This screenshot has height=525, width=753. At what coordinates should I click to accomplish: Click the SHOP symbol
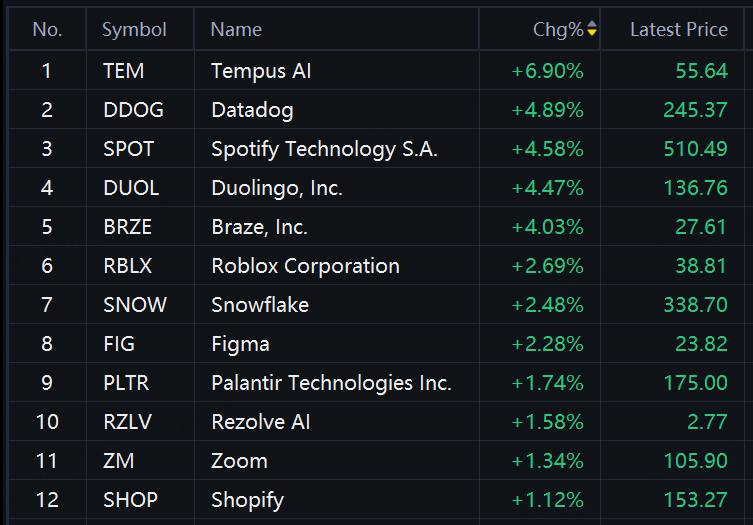(x=131, y=500)
